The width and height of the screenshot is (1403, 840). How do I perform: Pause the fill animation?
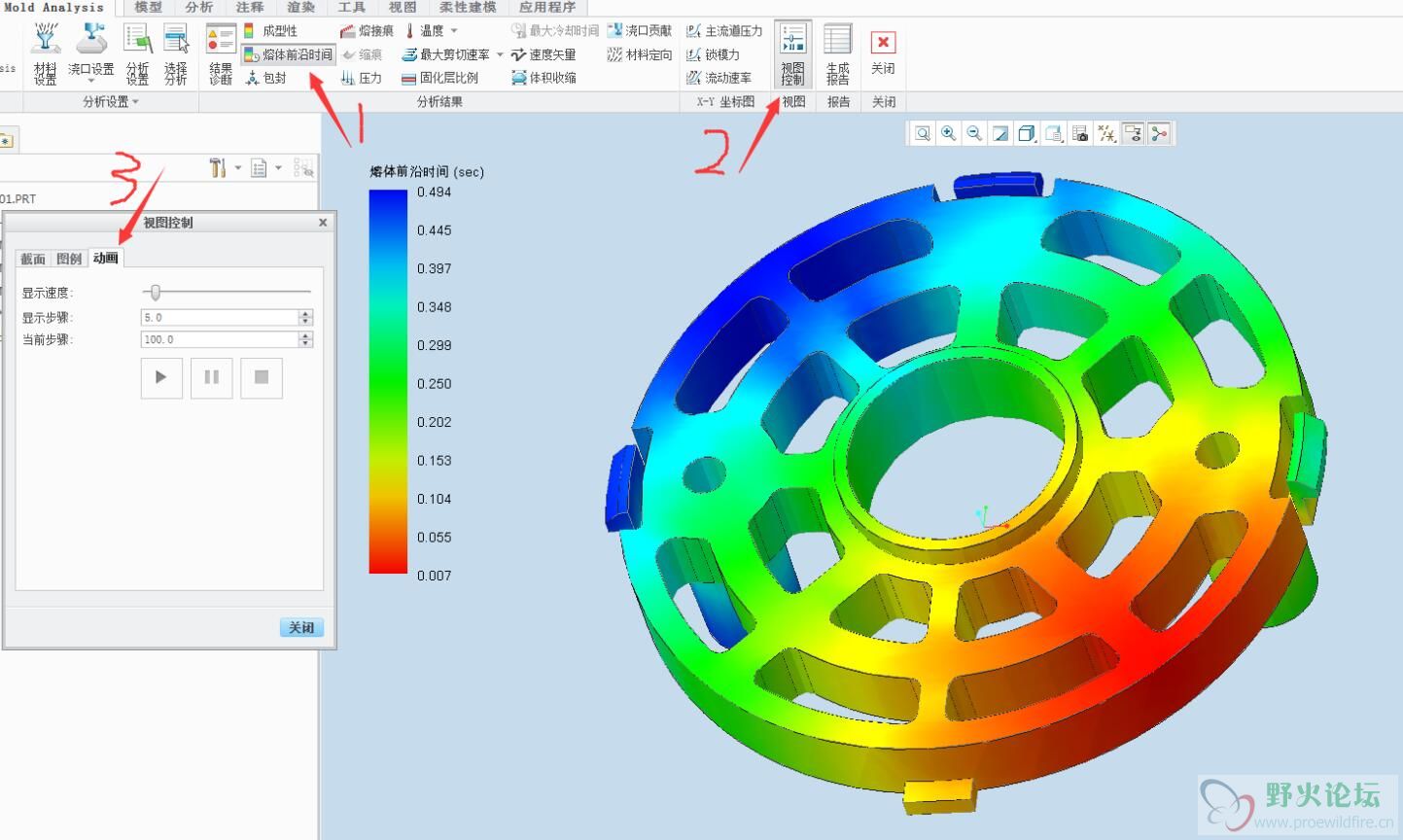211,377
